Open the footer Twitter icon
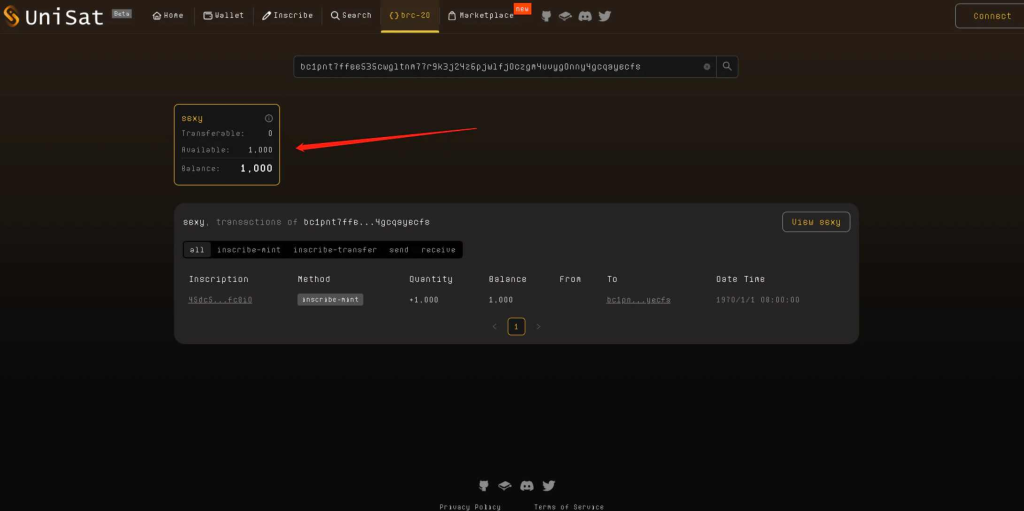The image size is (1024, 511). tap(549, 486)
